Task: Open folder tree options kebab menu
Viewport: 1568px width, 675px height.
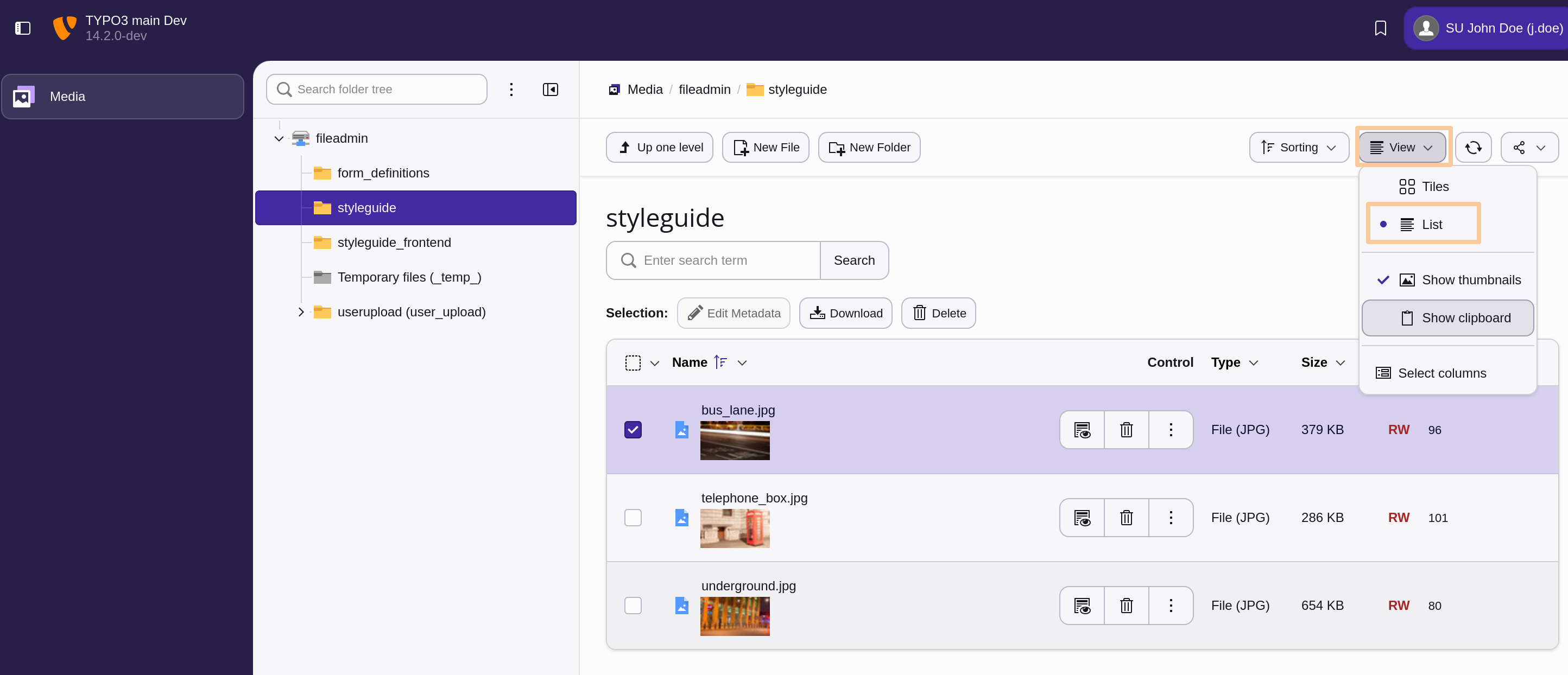Action: [x=511, y=90]
